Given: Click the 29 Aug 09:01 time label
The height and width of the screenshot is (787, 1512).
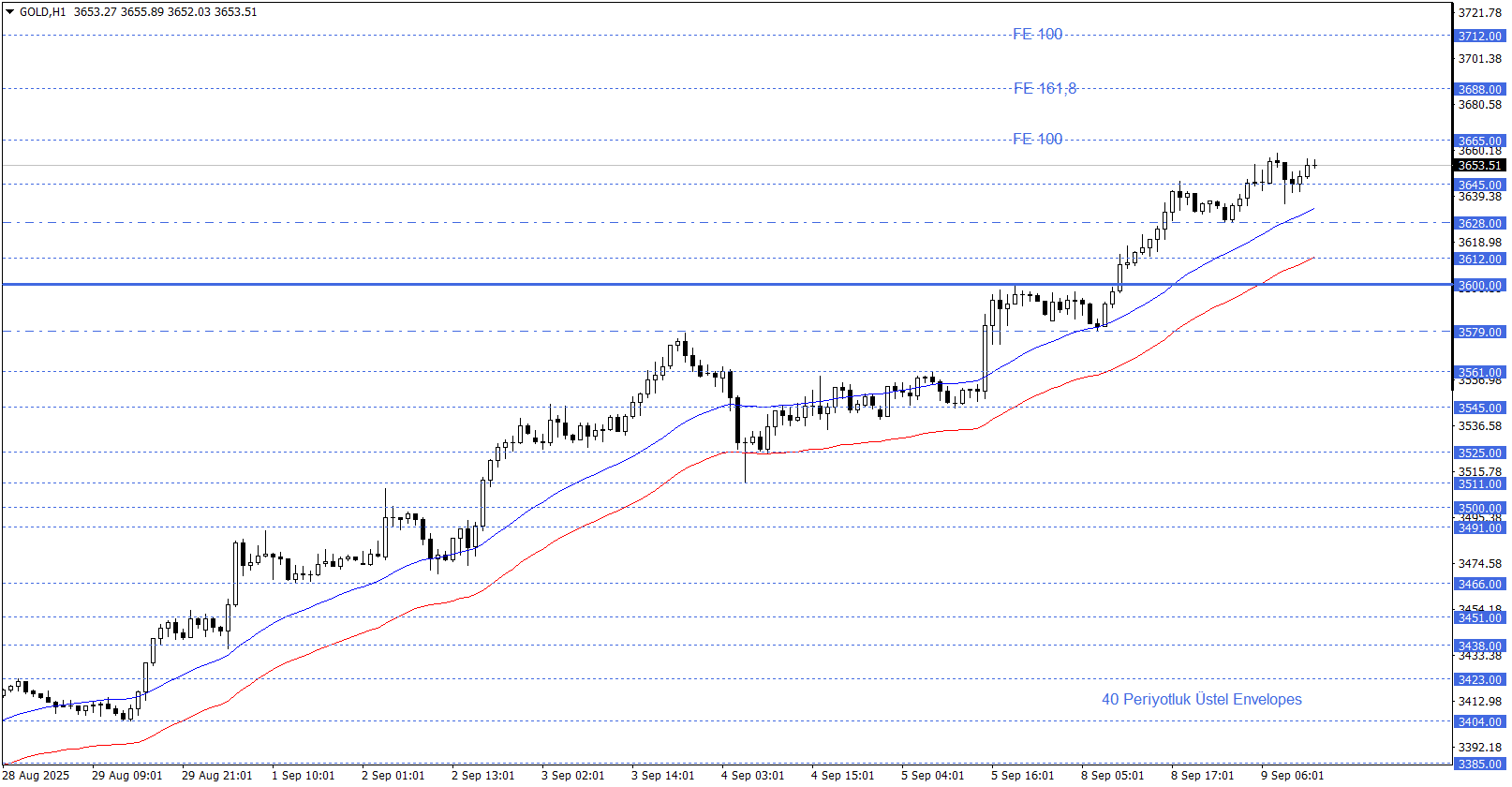Looking at the screenshot, I should click(x=126, y=775).
